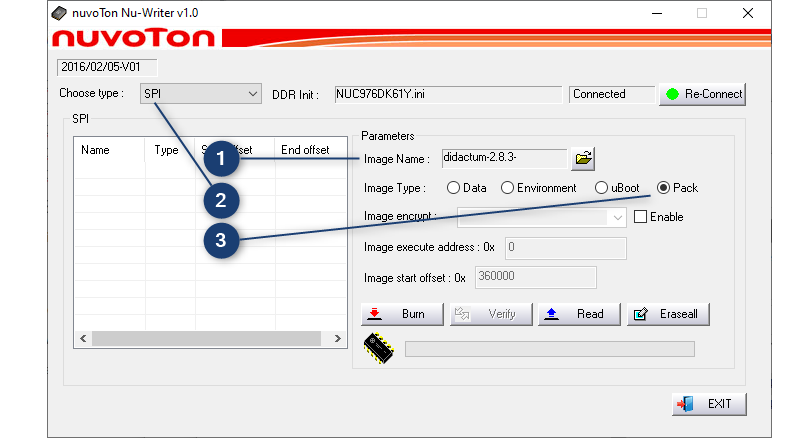The height and width of the screenshot is (438, 800).
Task: Open the Choose type SPI dropdown
Action: point(201,94)
